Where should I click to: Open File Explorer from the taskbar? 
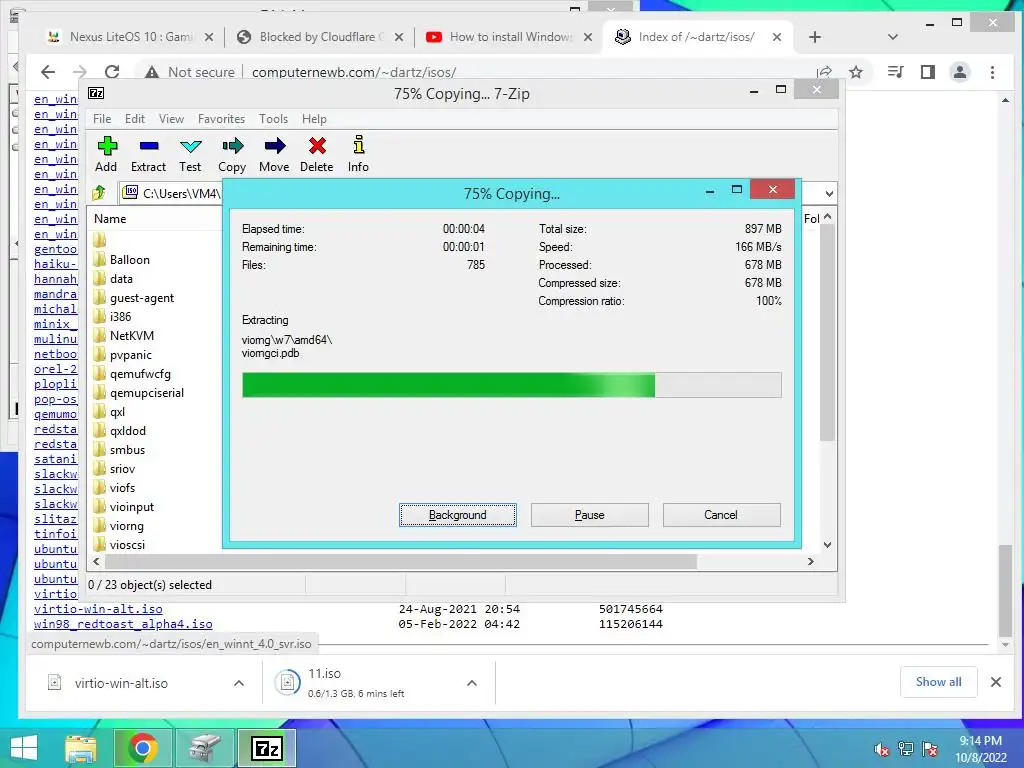click(x=81, y=748)
